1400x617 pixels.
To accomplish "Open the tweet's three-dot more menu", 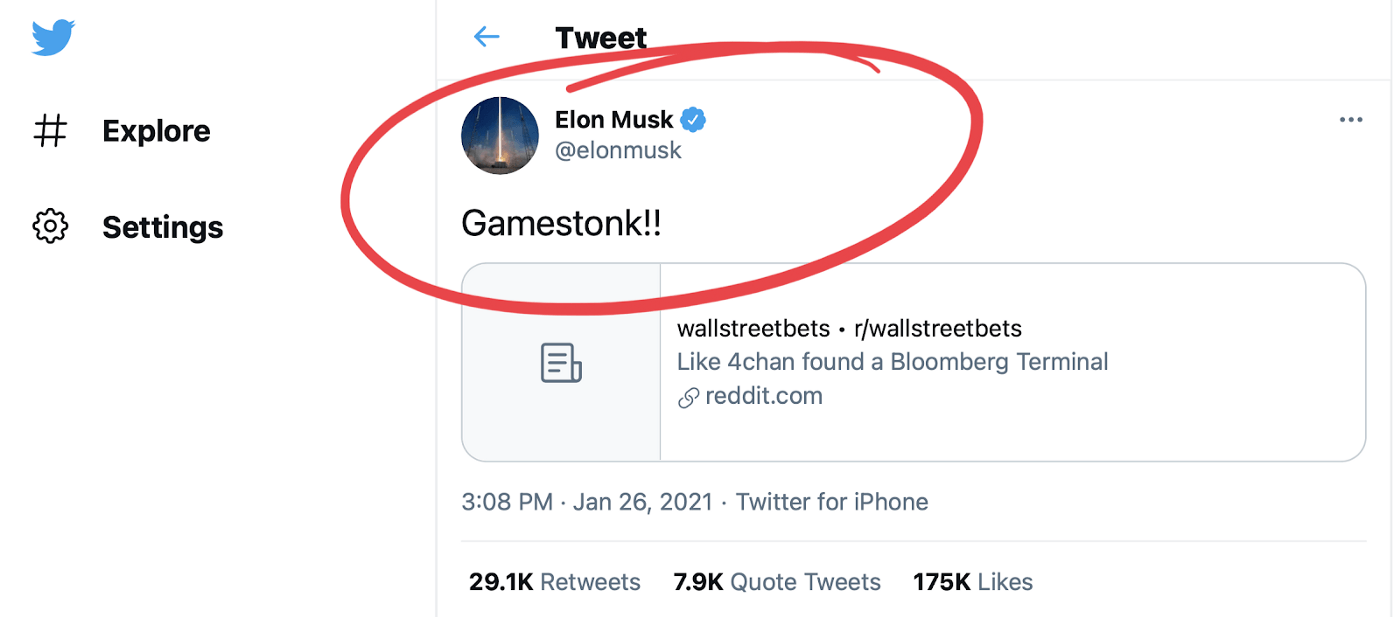I will click(x=1350, y=120).
